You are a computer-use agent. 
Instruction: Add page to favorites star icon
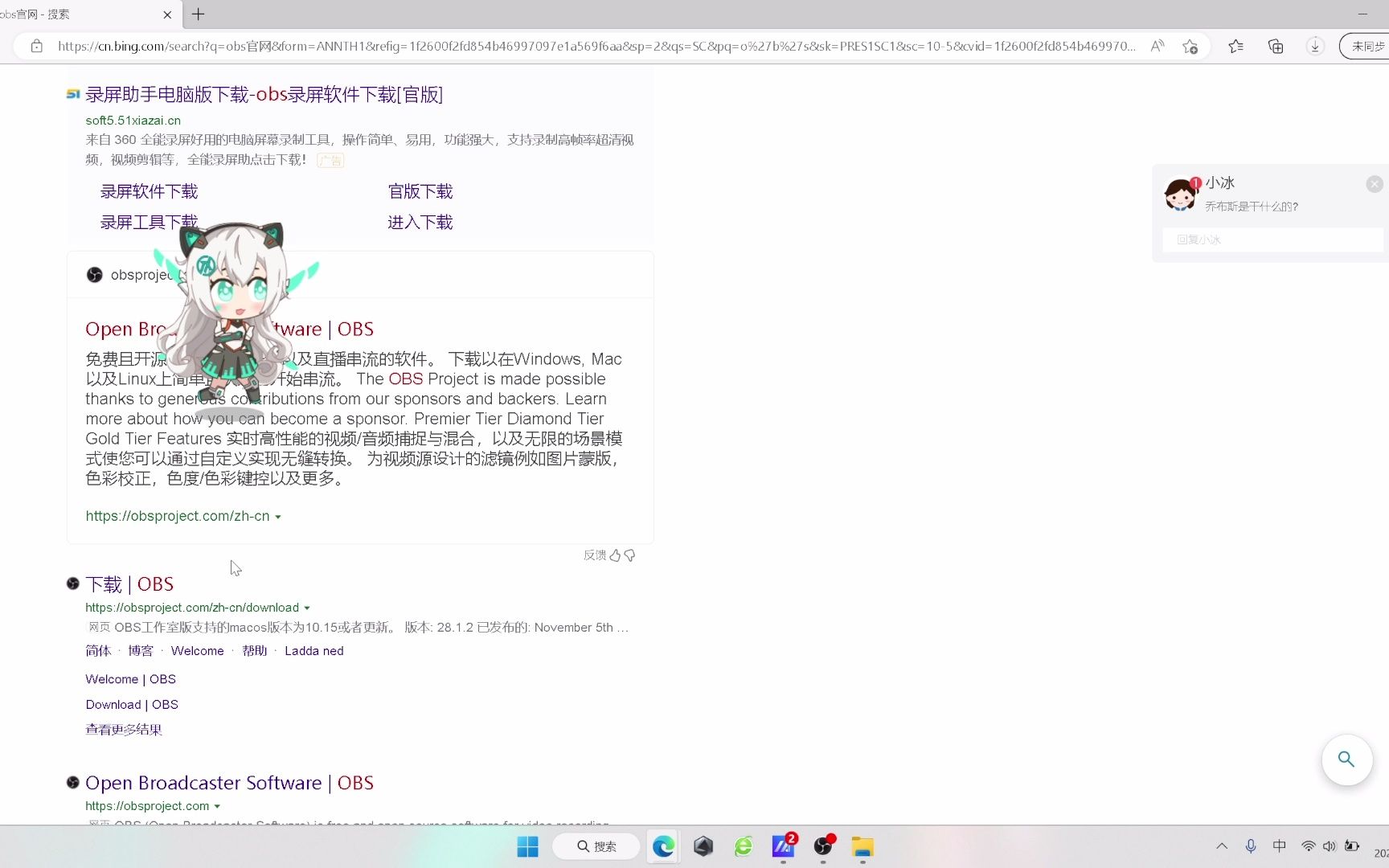(1190, 46)
